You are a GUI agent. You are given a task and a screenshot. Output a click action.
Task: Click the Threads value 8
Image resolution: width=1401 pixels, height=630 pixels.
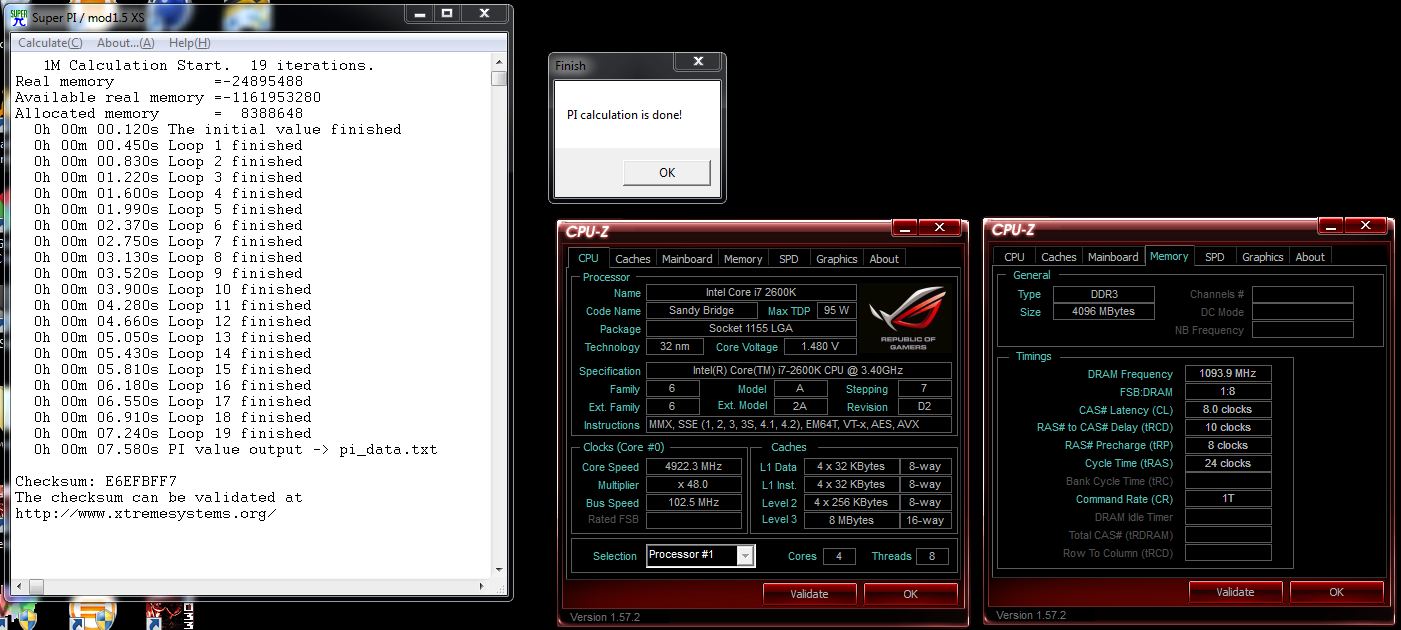tap(932, 556)
